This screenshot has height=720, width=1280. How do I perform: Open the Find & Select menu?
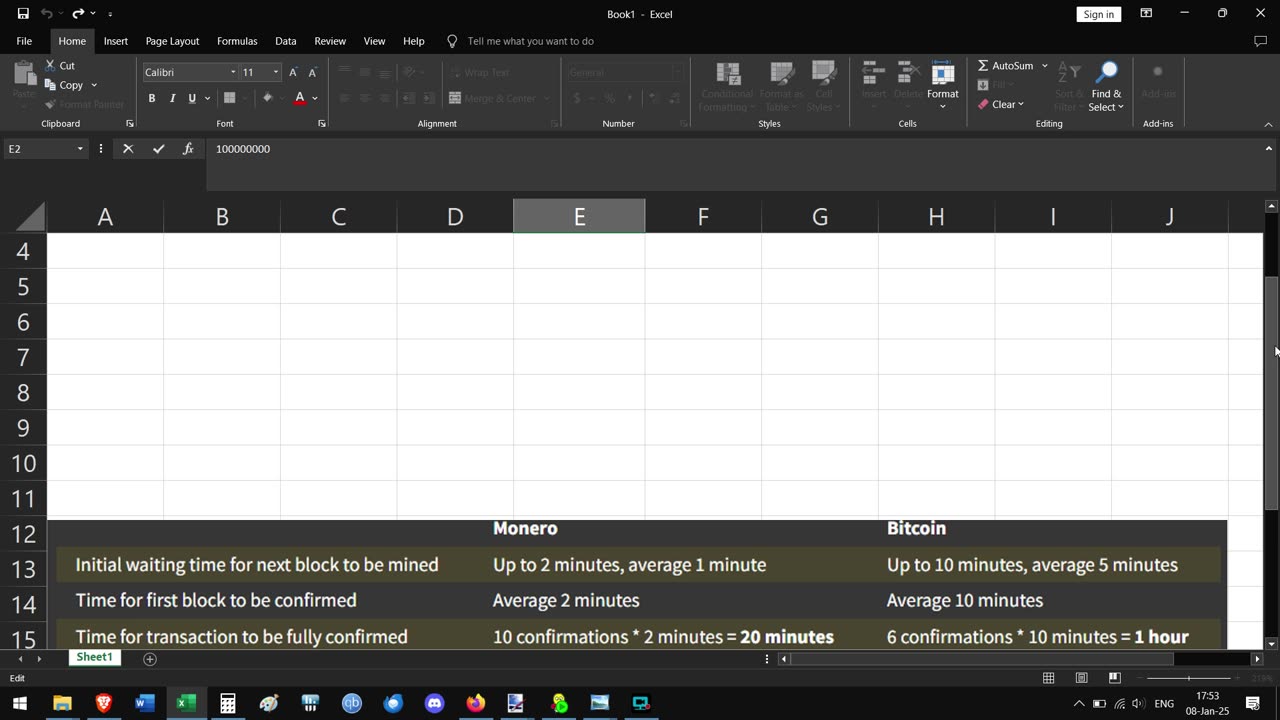tap(1106, 86)
